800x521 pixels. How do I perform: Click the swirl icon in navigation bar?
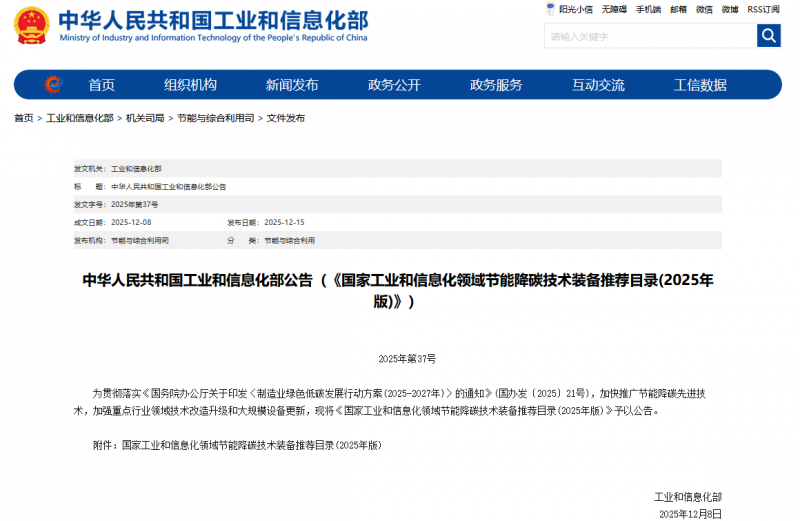point(53,84)
